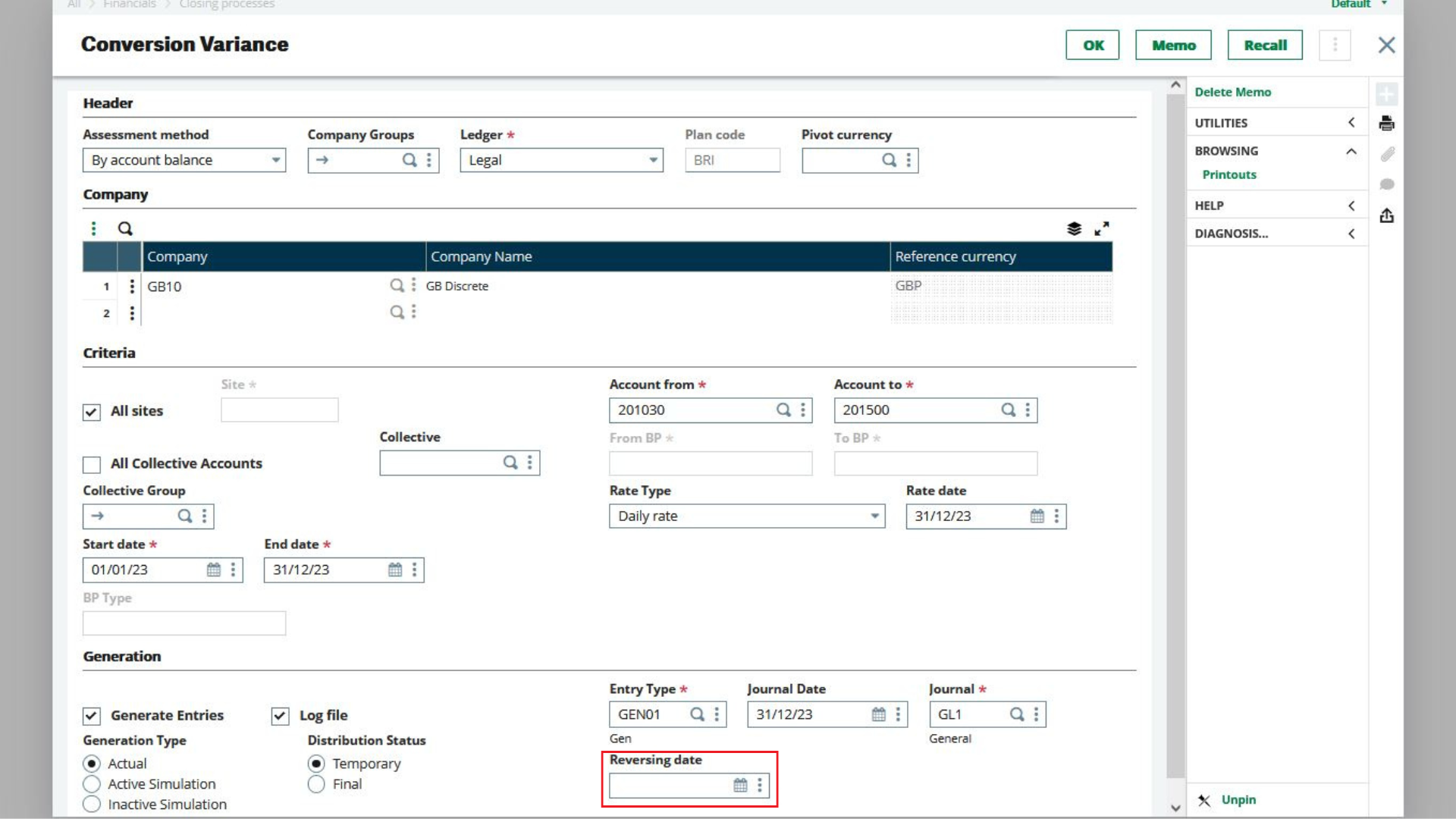This screenshot has width=1456, height=819.
Task: Open the Financials breadcrumb item
Action: point(129,5)
